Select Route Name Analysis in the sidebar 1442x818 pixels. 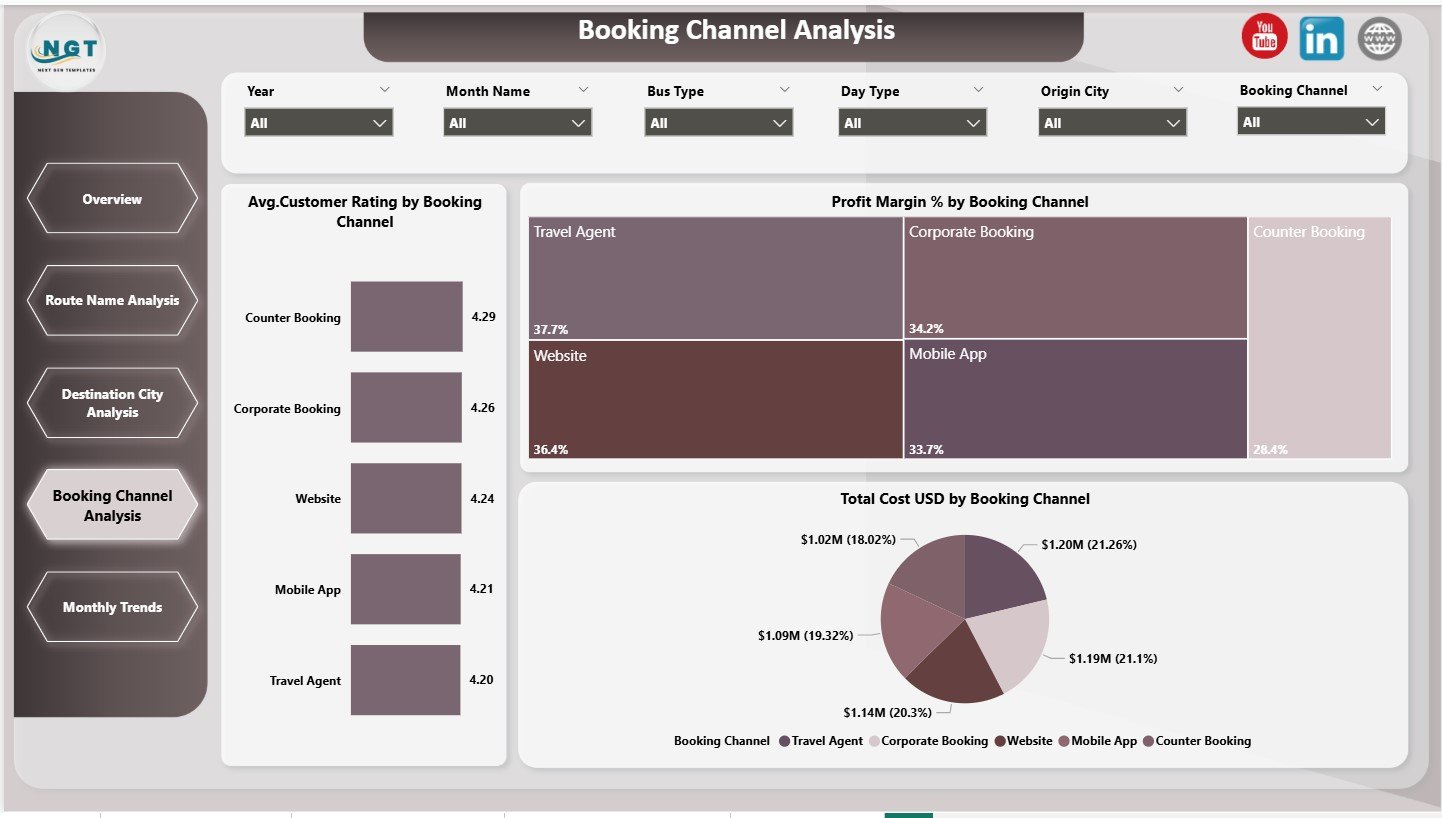(111, 300)
